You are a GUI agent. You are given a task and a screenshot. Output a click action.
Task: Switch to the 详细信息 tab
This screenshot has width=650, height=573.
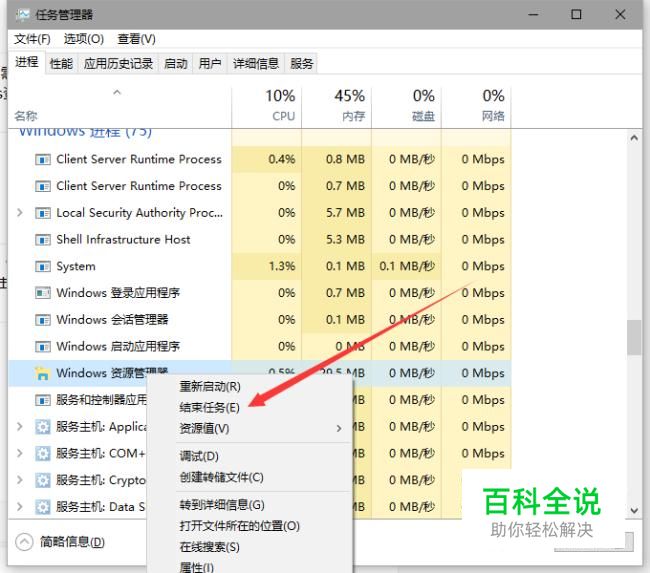256,64
